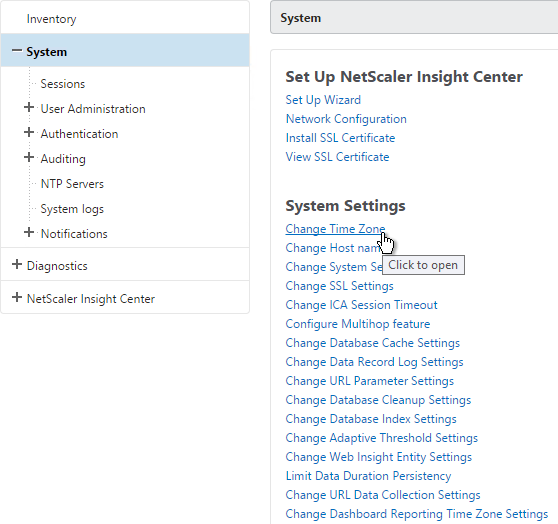558x524 pixels.
Task: Open Change Host name link
Action: pyautogui.click(x=333, y=248)
